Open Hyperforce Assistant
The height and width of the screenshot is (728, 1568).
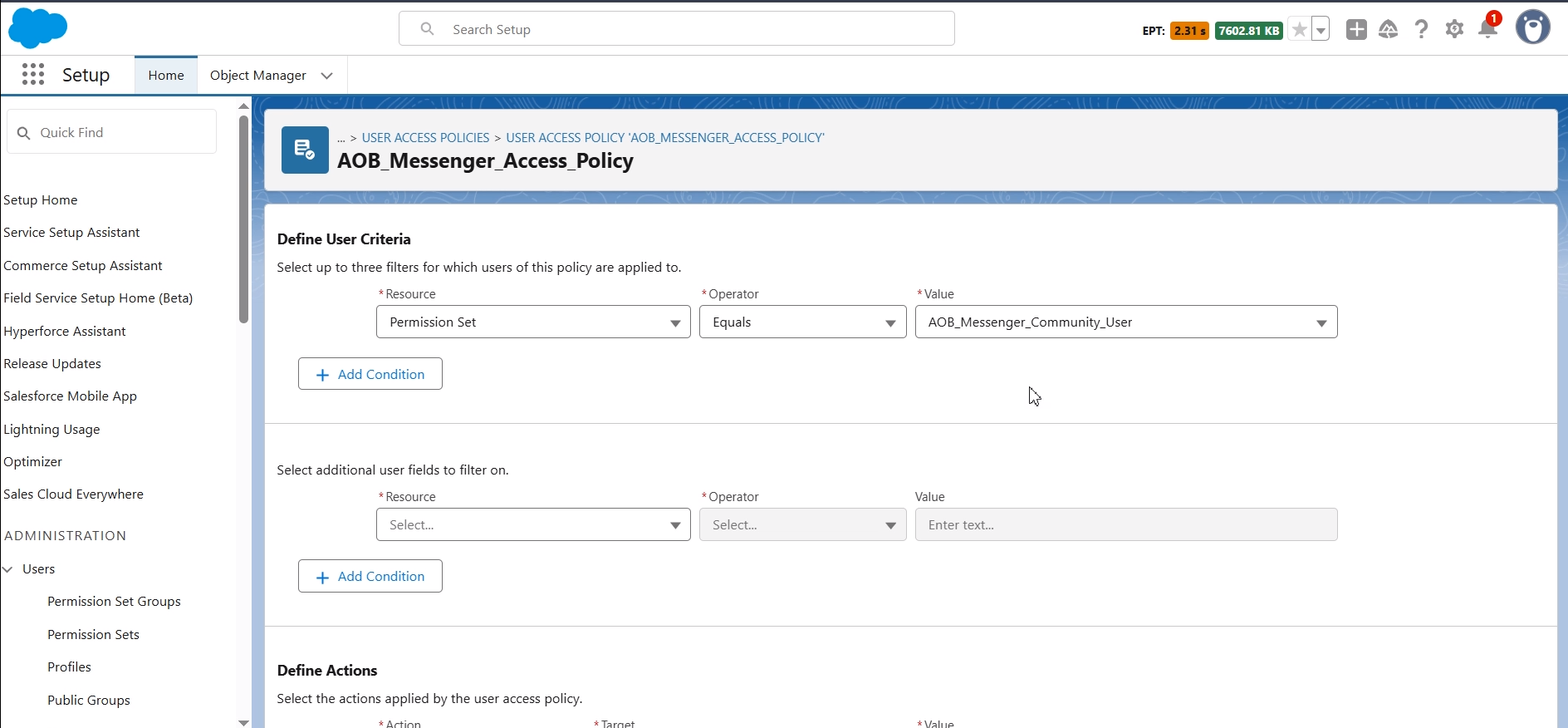pyautogui.click(x=65, y=332)
